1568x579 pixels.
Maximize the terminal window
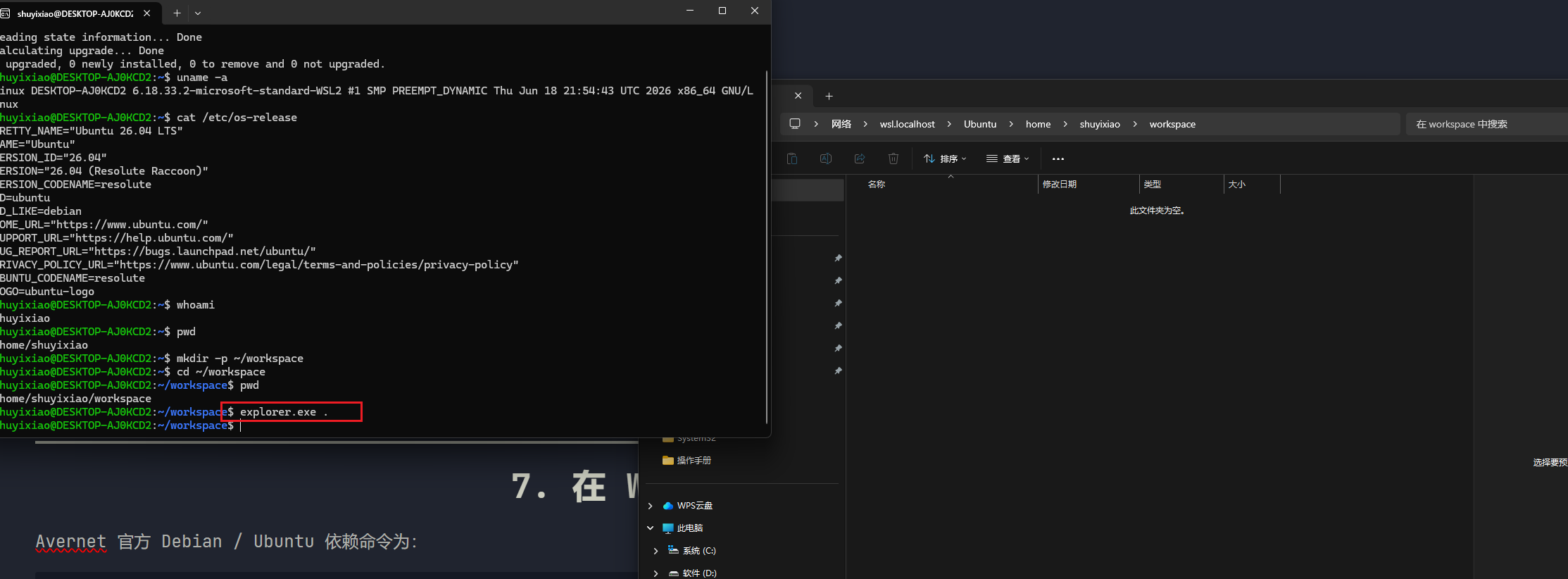[x=722, y=11]
